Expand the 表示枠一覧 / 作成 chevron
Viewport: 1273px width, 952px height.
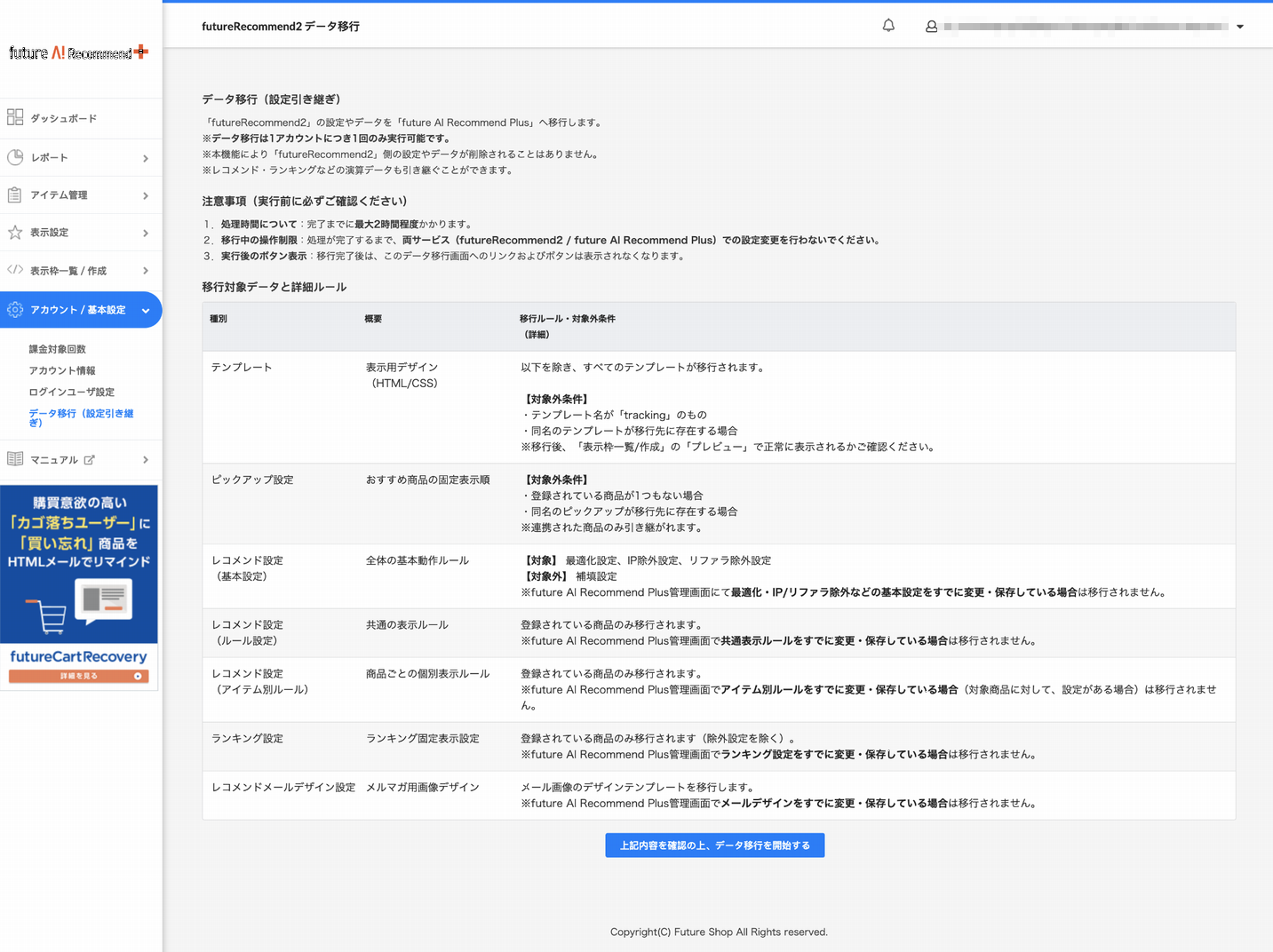coord(146,271)
